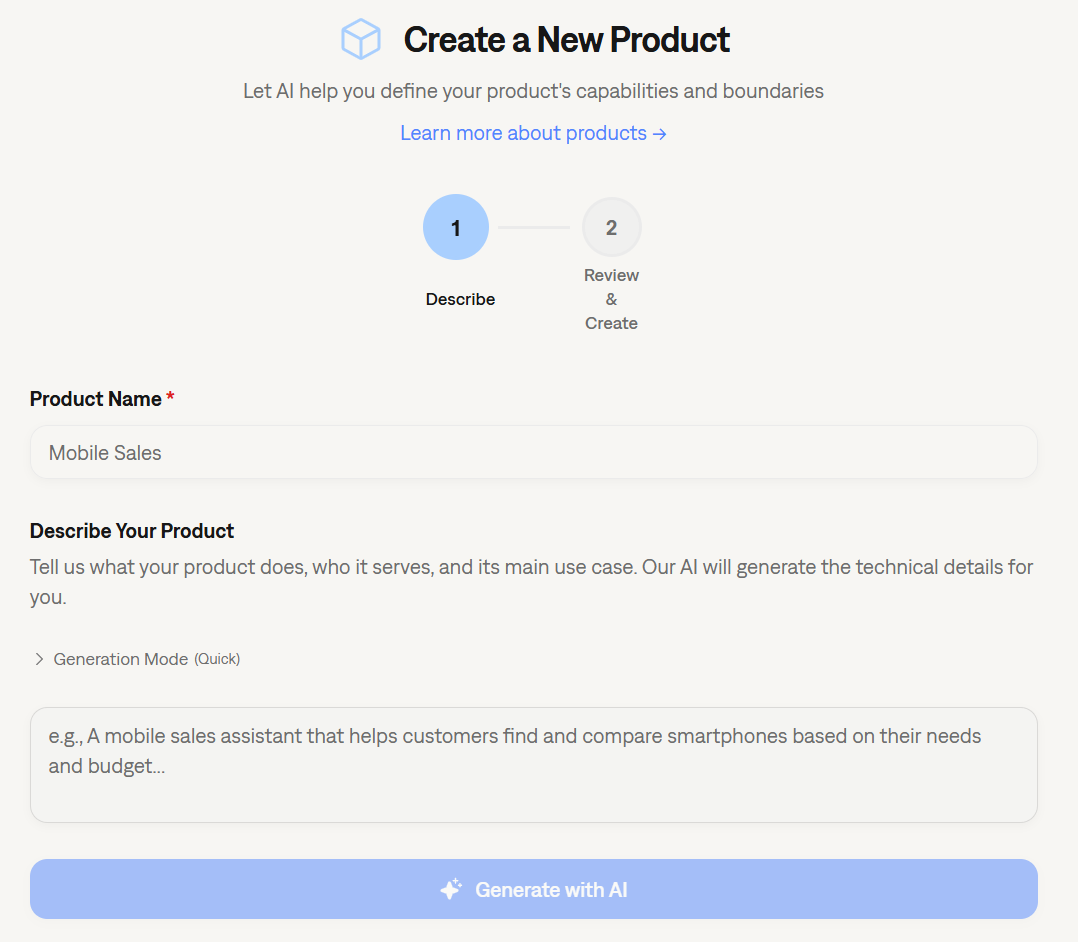Click the highlighted step indicator number 1
Viewport: 1078px width, 942px height.
[456, 227]
